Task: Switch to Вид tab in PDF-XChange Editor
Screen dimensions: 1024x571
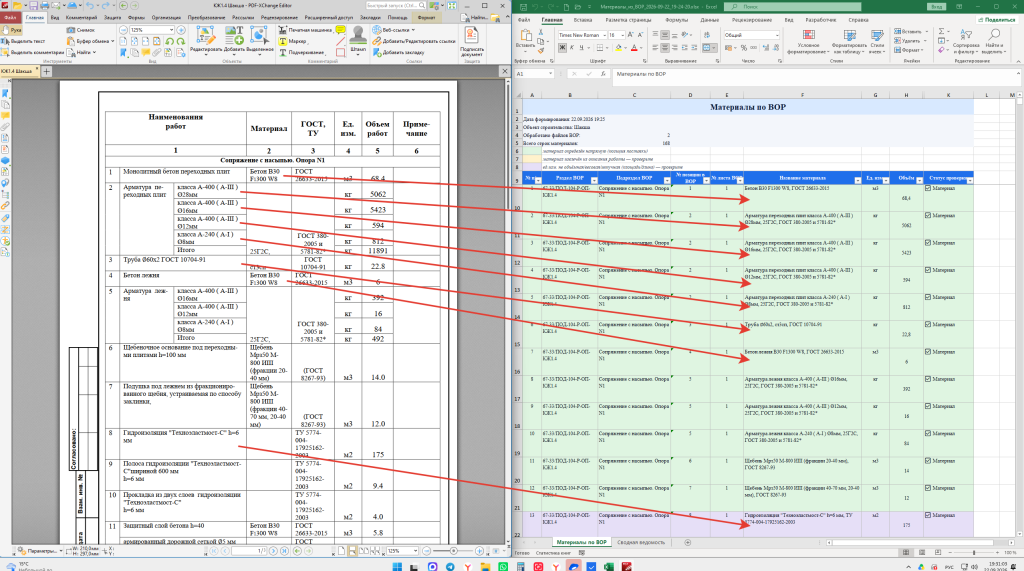Action: (55, 18)
